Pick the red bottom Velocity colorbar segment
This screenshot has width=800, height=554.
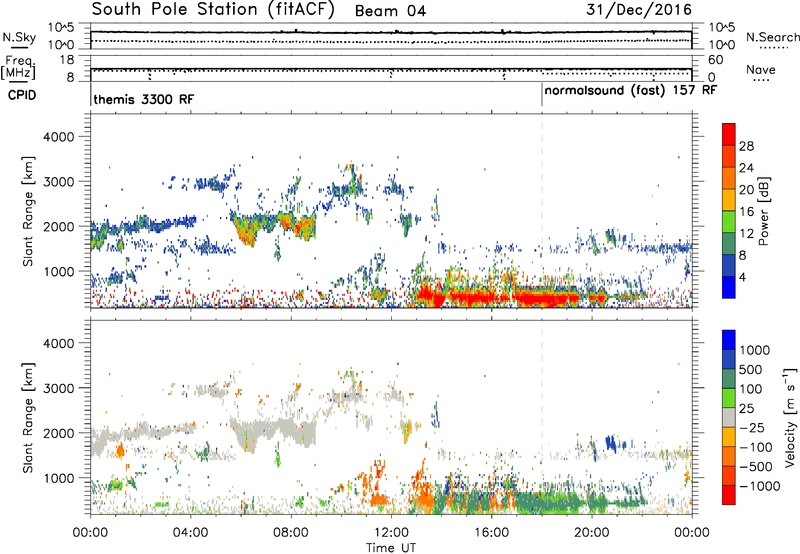(x=729, y=495)
